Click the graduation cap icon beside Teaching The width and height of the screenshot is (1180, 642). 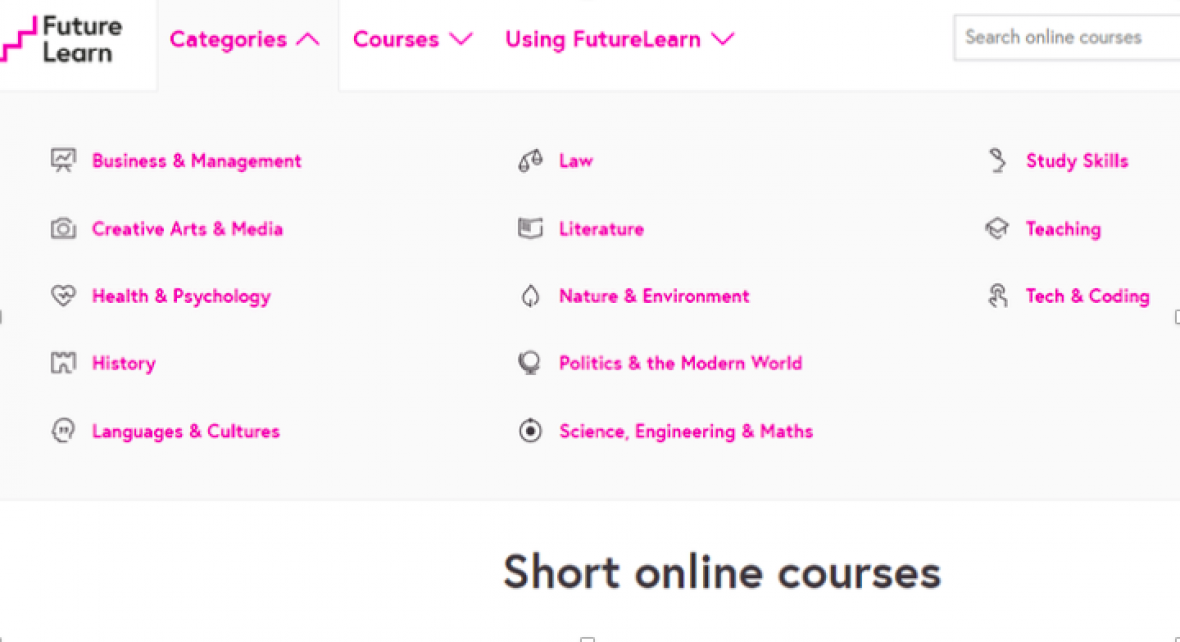pyautogui.click(x=997, y=228)
